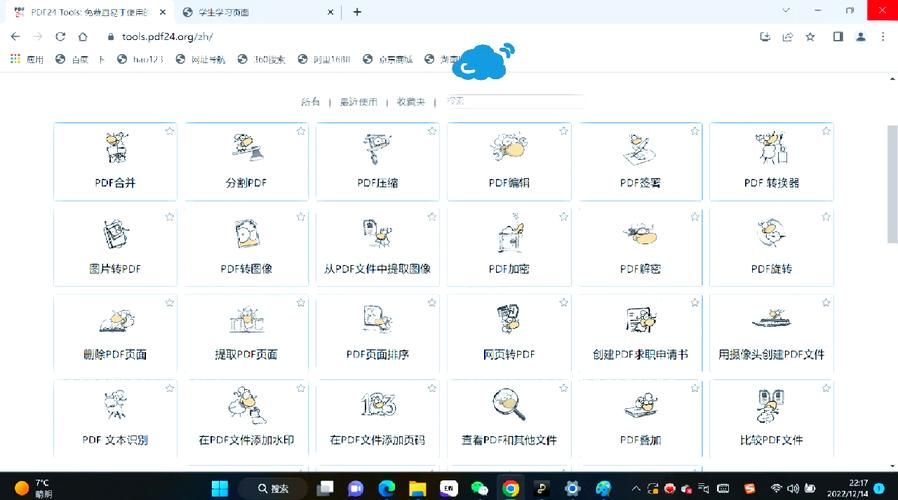Open a new browser tab
Screen dimensions: 898x500
pyautogui.click(x=357, y=12)
